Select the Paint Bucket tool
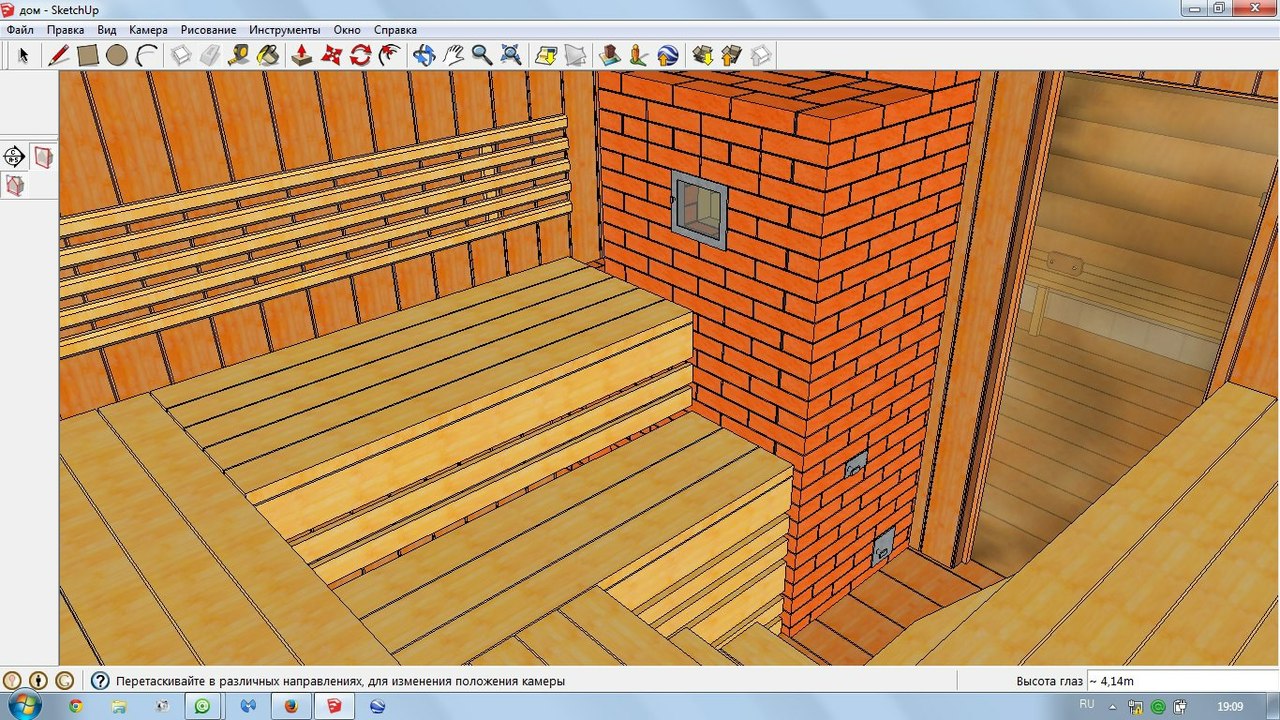The width and height of the screenshot is (1280, 720). pyautogui.click(x=267, y=55)
